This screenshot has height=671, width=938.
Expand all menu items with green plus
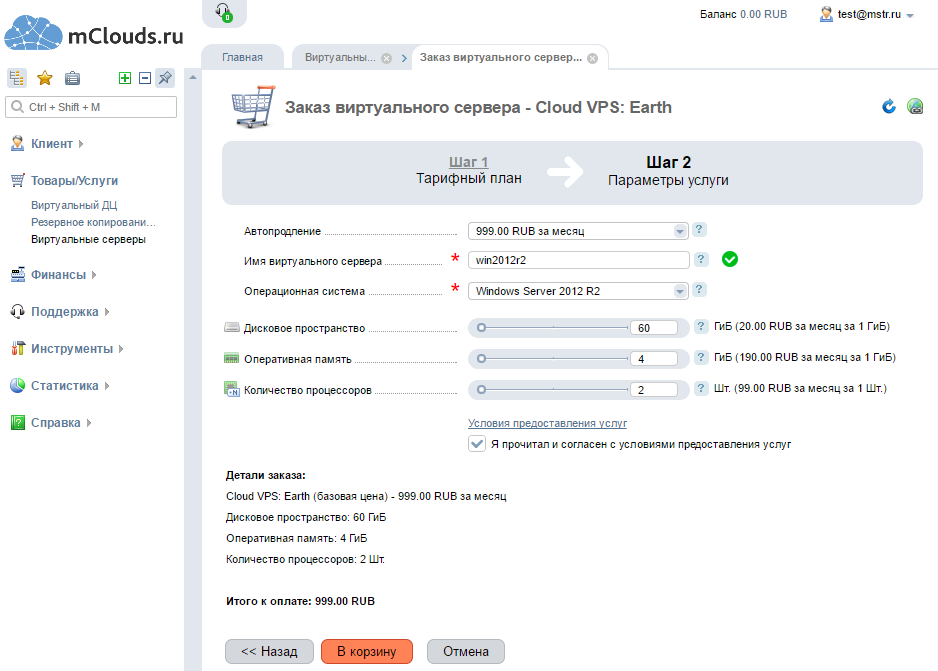point(124,78)
